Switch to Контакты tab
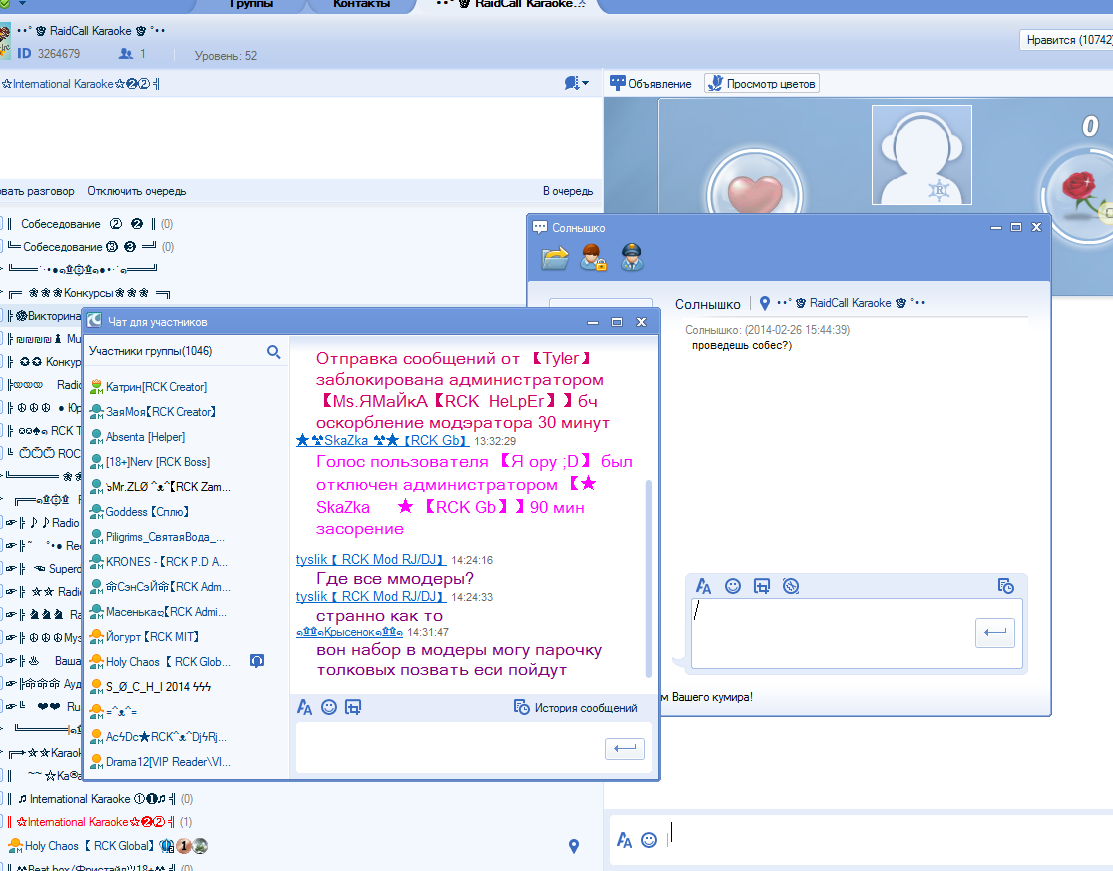 [x=361, y=4]
